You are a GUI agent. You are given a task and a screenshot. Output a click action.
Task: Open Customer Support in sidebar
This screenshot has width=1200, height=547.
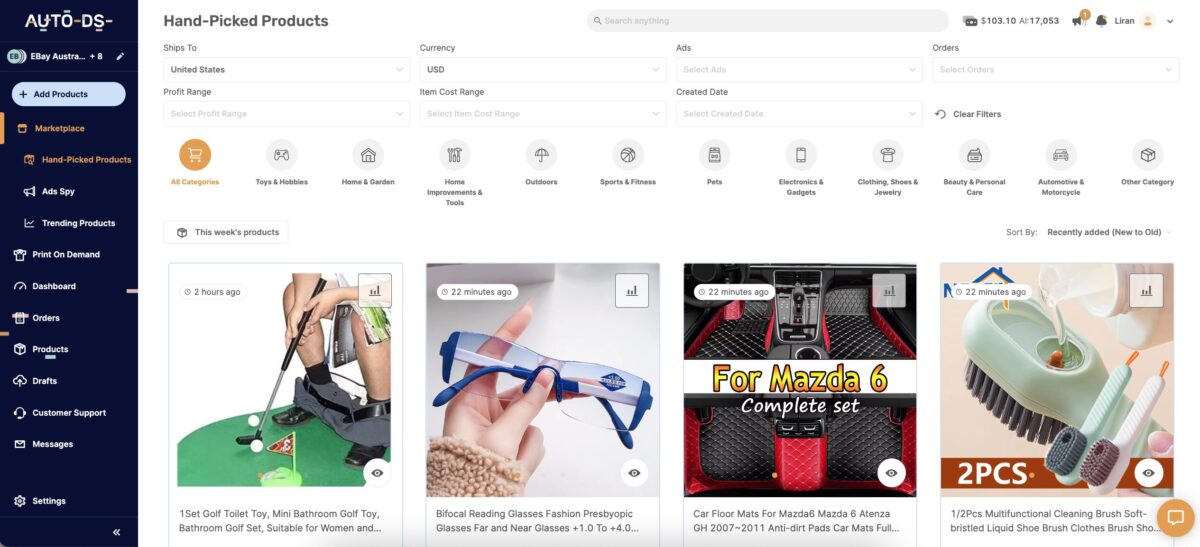(69, 412)
